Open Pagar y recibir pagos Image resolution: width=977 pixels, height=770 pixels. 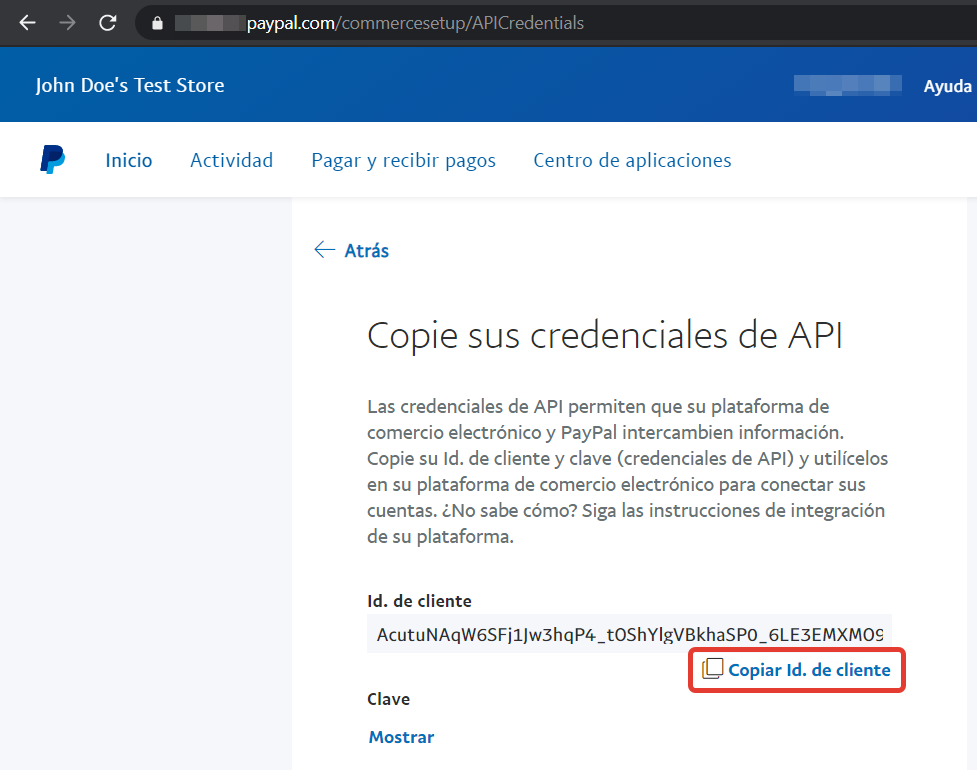tap(403, 160)
